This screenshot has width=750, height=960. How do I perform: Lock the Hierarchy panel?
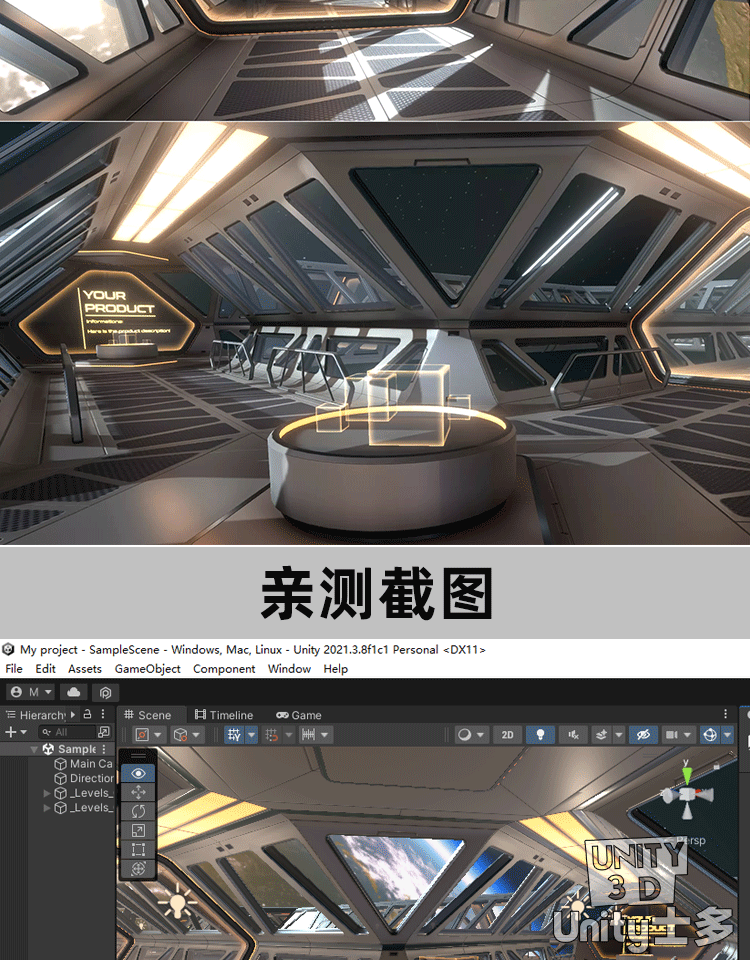[88, 714]
